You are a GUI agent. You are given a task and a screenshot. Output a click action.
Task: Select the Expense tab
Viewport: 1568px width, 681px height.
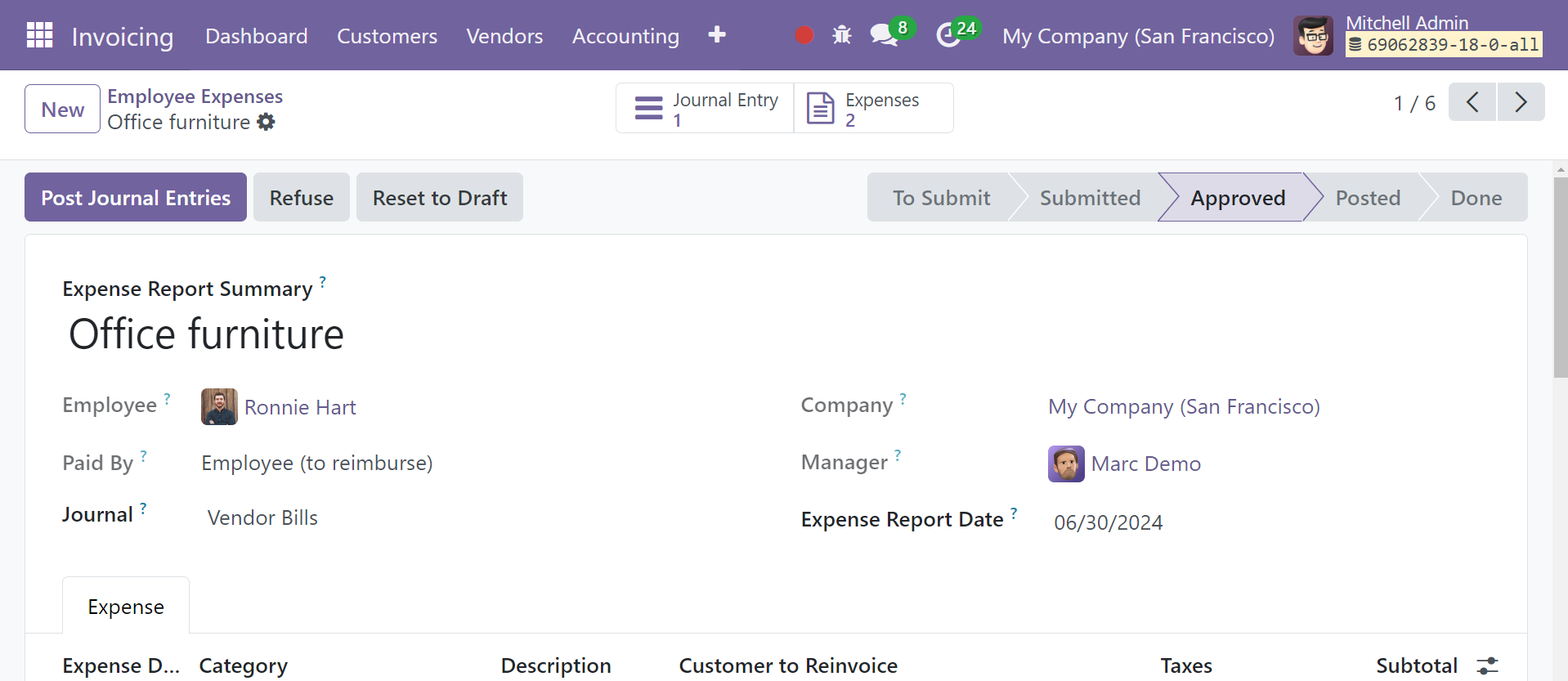click(126, 606)
